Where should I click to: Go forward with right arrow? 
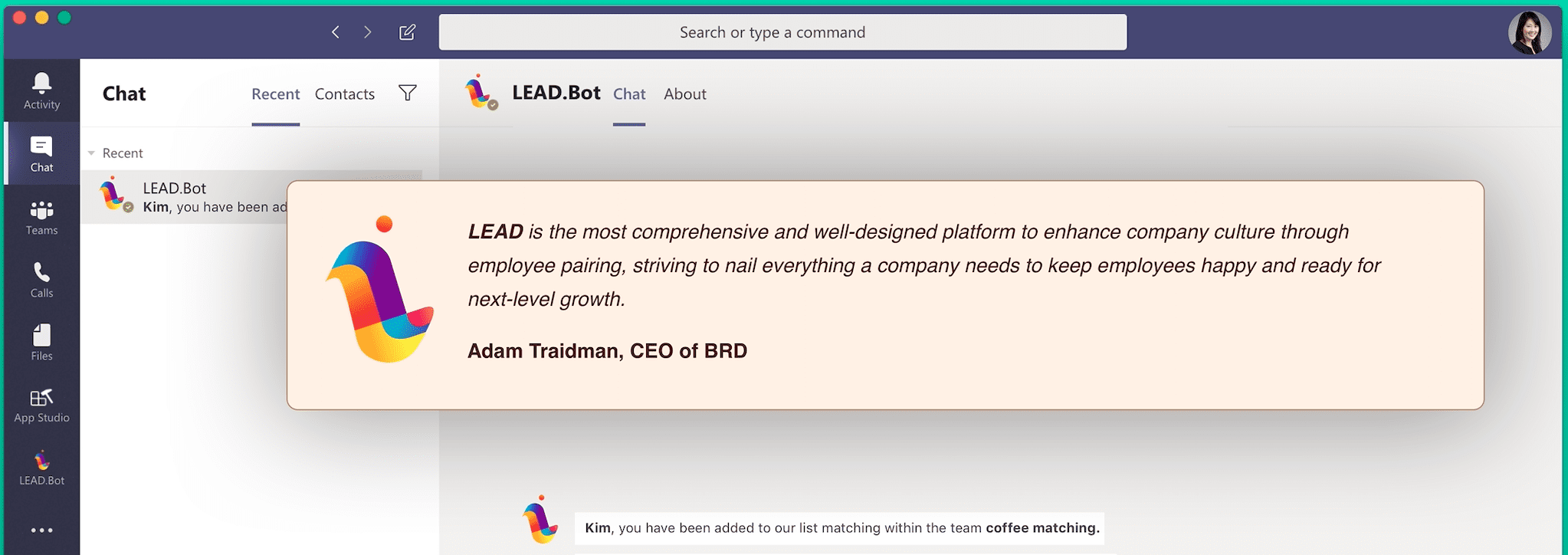[368, 32]
